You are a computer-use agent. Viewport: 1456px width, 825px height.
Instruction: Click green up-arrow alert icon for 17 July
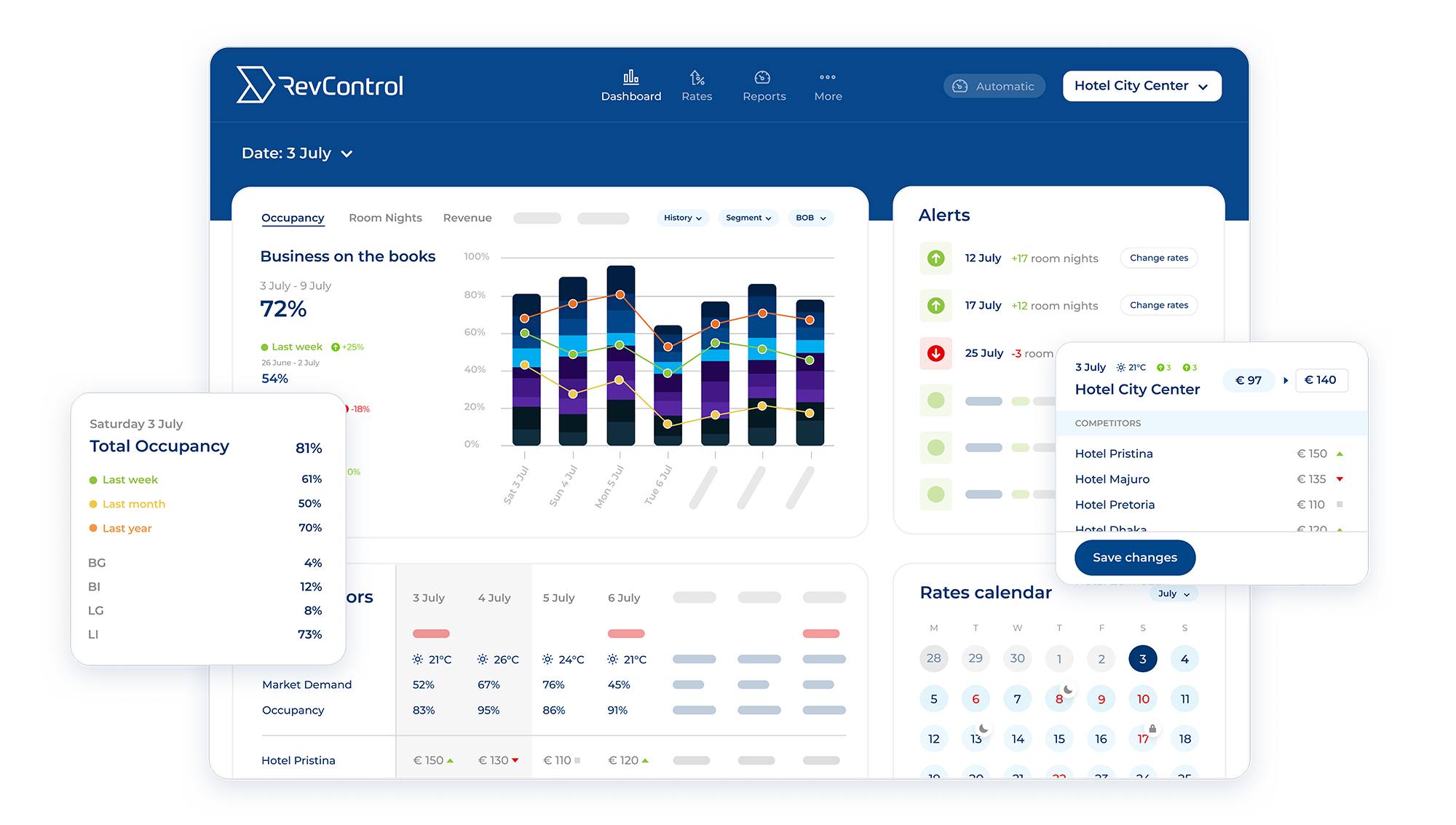pyautogui.click(x=936, y=306)
